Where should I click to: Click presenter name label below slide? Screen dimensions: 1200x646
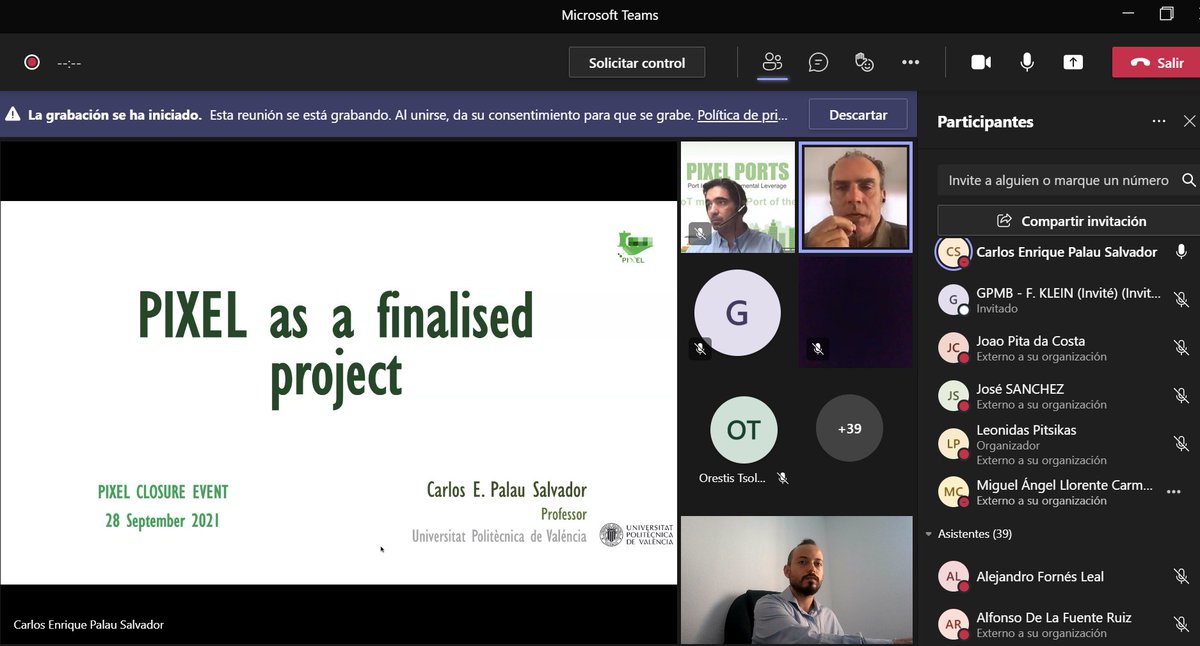88,624
